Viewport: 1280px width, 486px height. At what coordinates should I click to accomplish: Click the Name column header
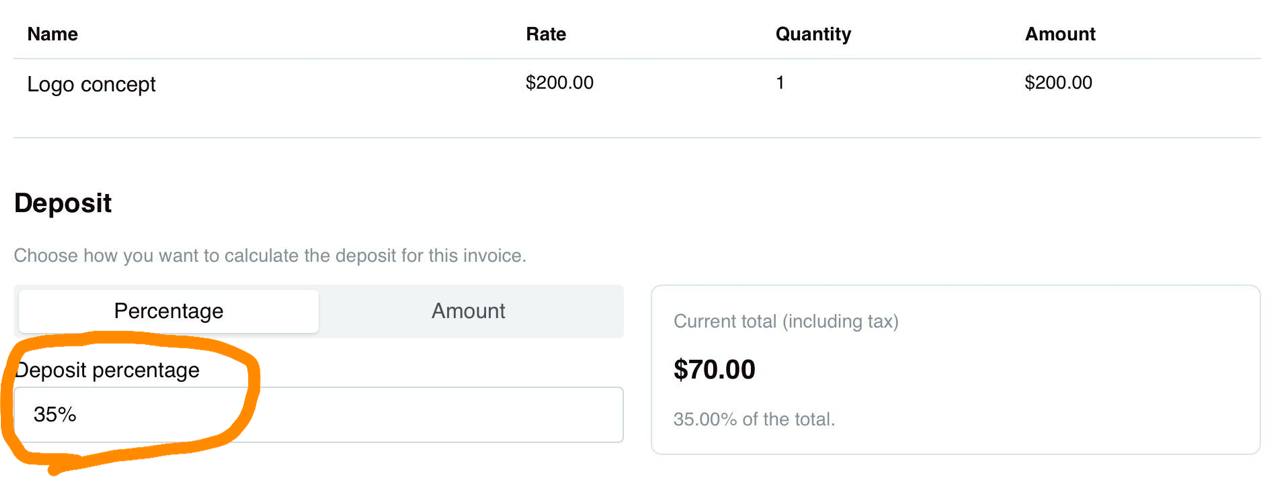click(x=52, y=34)
